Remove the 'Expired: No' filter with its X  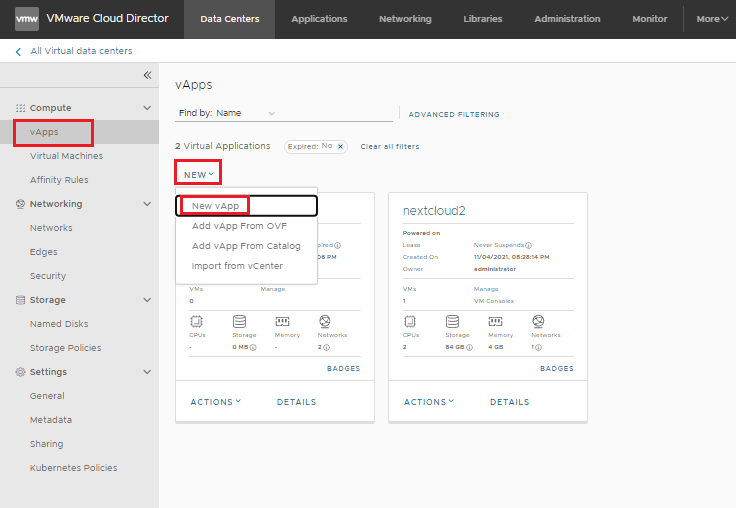(341, 146)
